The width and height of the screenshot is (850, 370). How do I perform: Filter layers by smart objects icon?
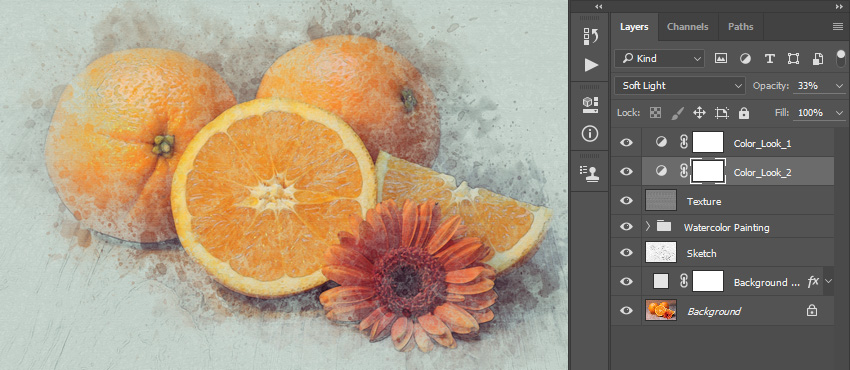(x=818, y=59)
